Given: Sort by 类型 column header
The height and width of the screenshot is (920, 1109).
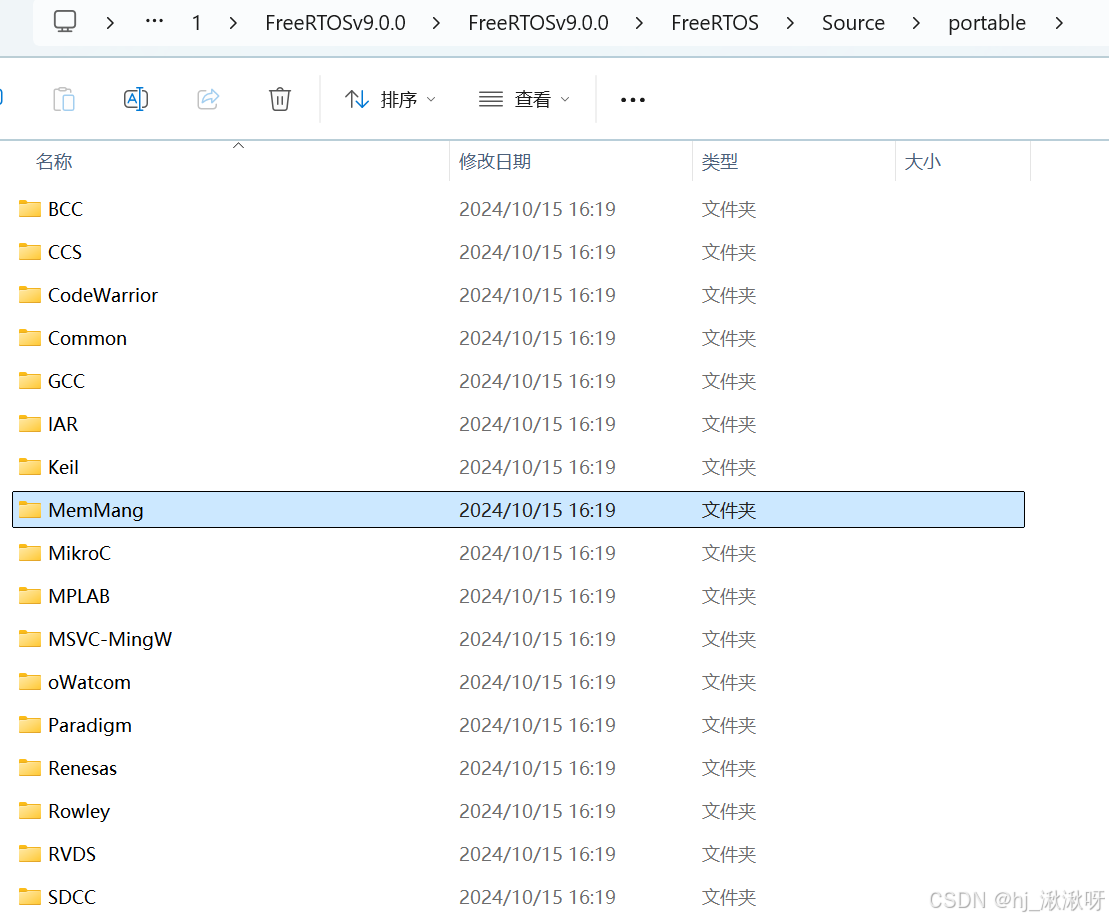Looking at the screenshot, I should [719, 162].
